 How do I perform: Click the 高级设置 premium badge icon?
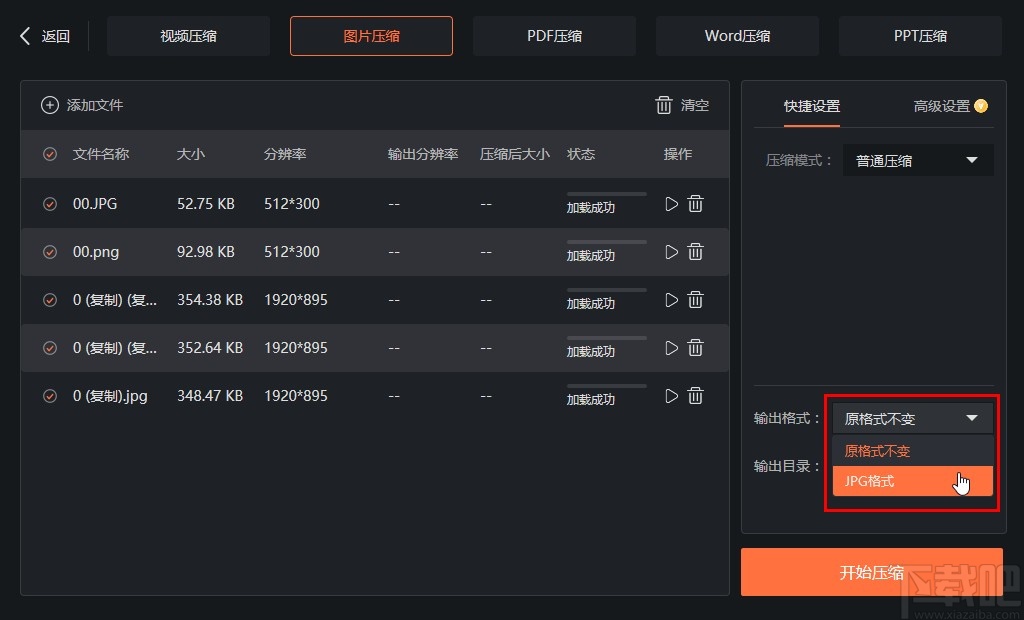(981, 106)
